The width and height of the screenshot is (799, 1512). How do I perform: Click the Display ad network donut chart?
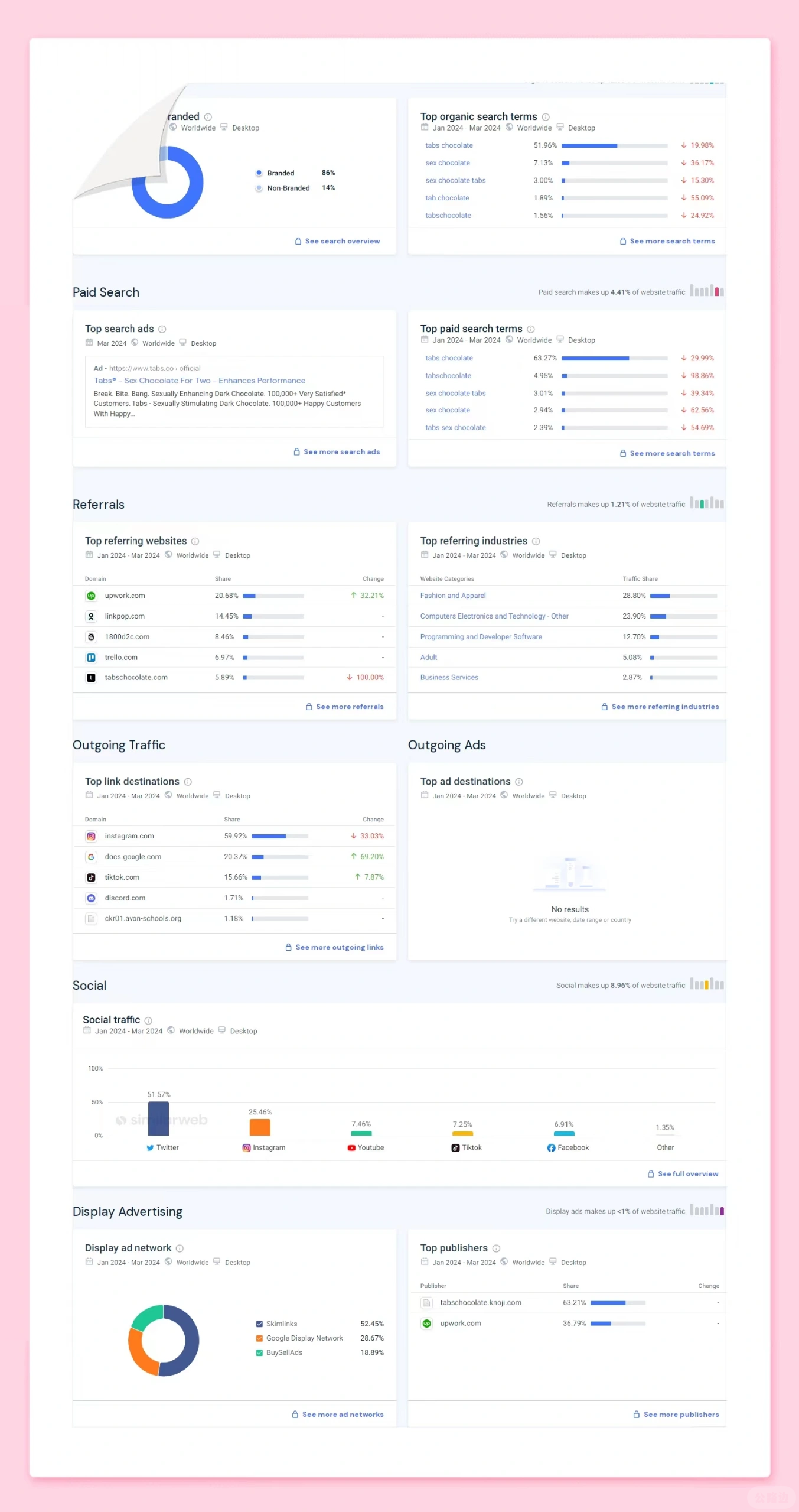[164, 1341]
